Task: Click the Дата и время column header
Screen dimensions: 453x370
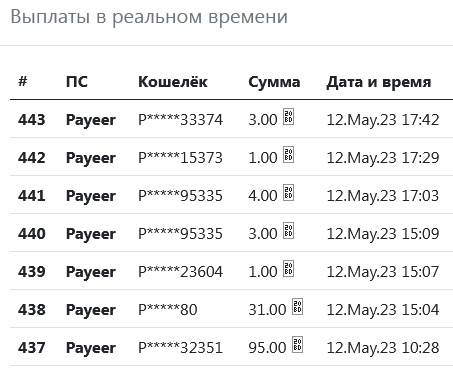Action: click(x=379, y=82)
